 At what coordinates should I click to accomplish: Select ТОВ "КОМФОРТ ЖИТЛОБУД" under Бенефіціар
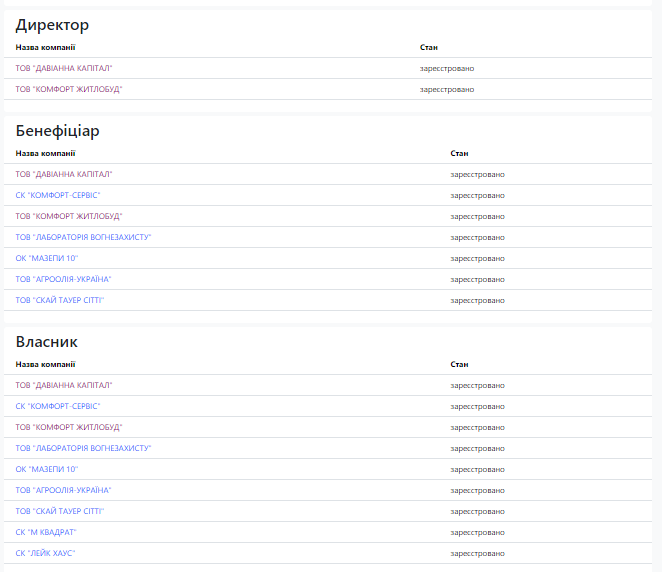(69, 216)
